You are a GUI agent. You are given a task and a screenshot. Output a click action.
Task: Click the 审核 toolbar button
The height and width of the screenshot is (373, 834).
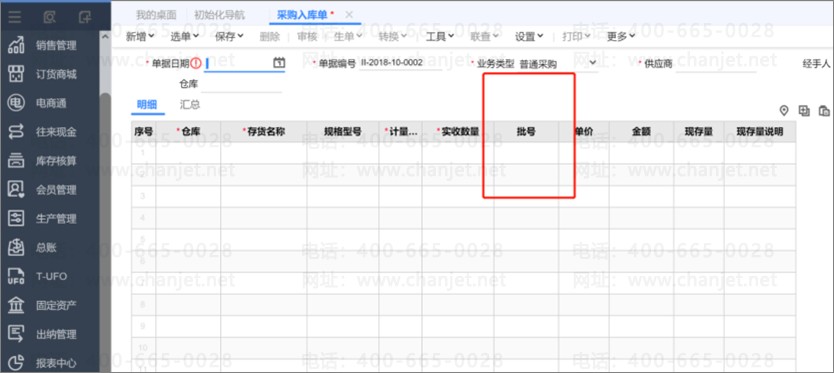click(307, 36)
